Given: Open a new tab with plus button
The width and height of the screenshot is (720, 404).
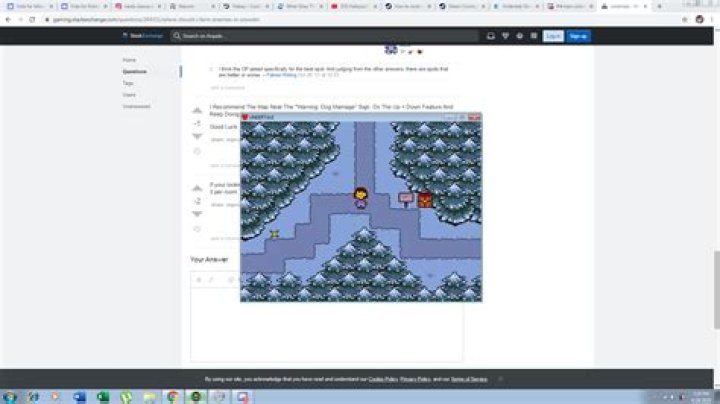Looking at the screenshot, I should pos(659,6).
